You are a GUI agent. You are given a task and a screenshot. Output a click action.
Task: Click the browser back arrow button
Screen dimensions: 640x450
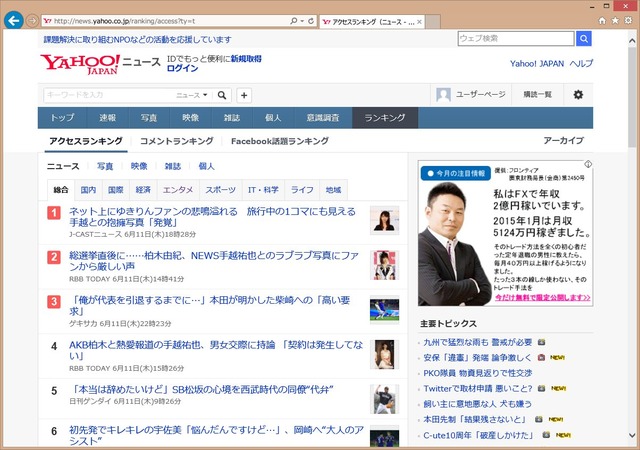point(14,20)
